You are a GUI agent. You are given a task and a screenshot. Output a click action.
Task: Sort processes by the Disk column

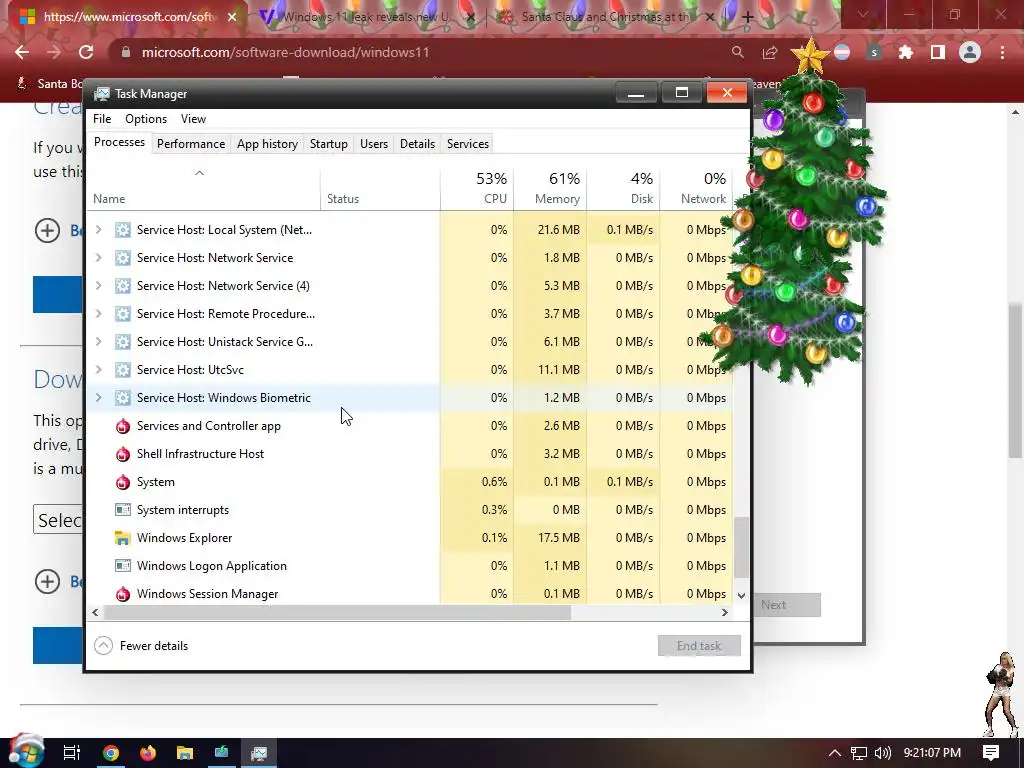pyautogui.click(x=624, y=188)
